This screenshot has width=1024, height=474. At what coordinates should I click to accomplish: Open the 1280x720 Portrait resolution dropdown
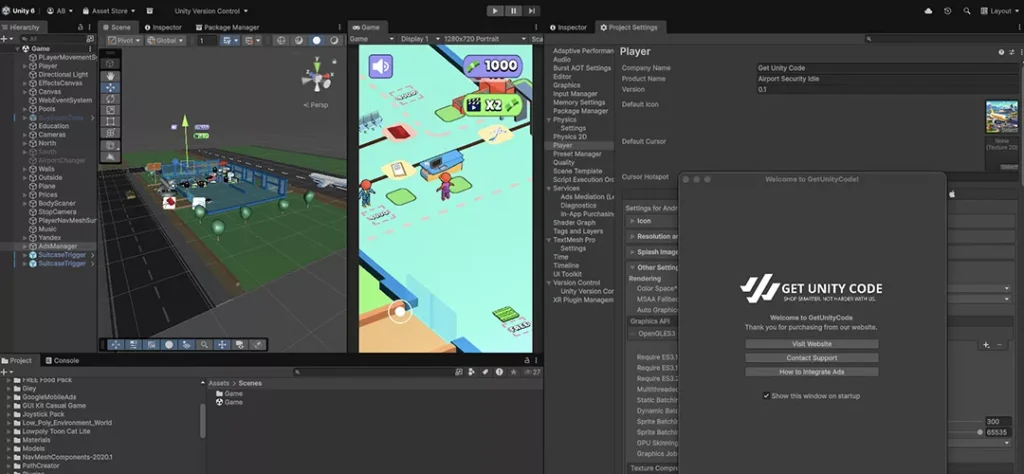point(484,39)
